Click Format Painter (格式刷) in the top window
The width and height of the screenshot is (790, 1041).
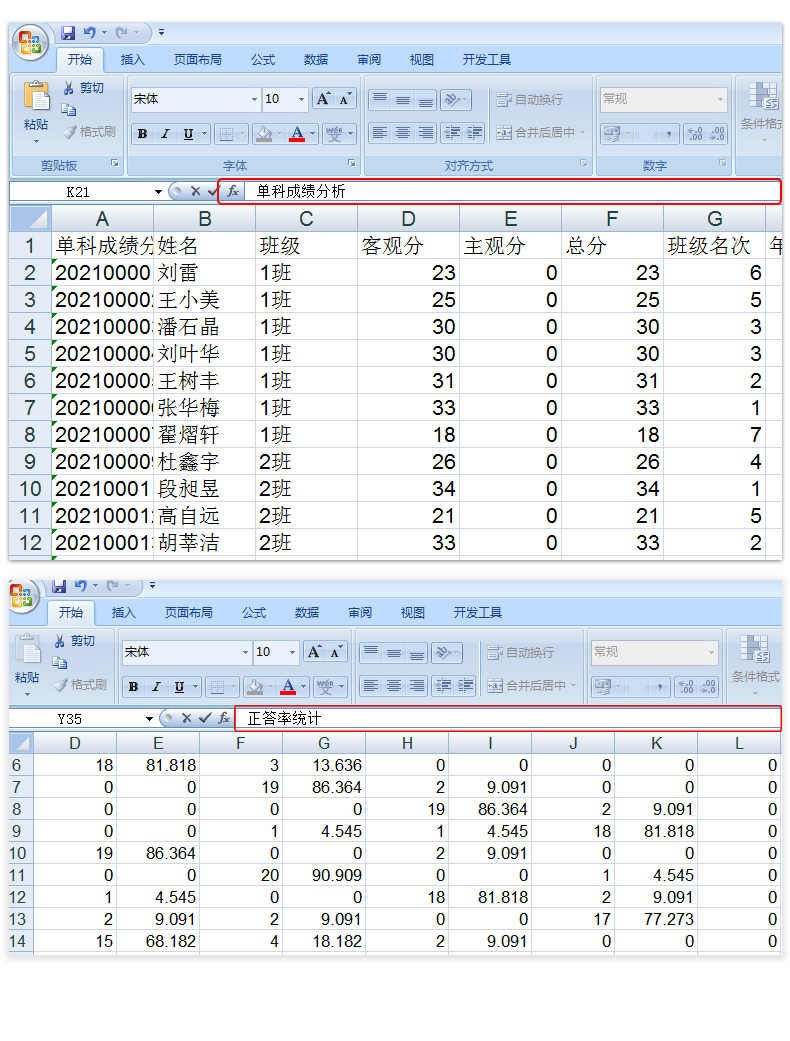click(88, 132)
